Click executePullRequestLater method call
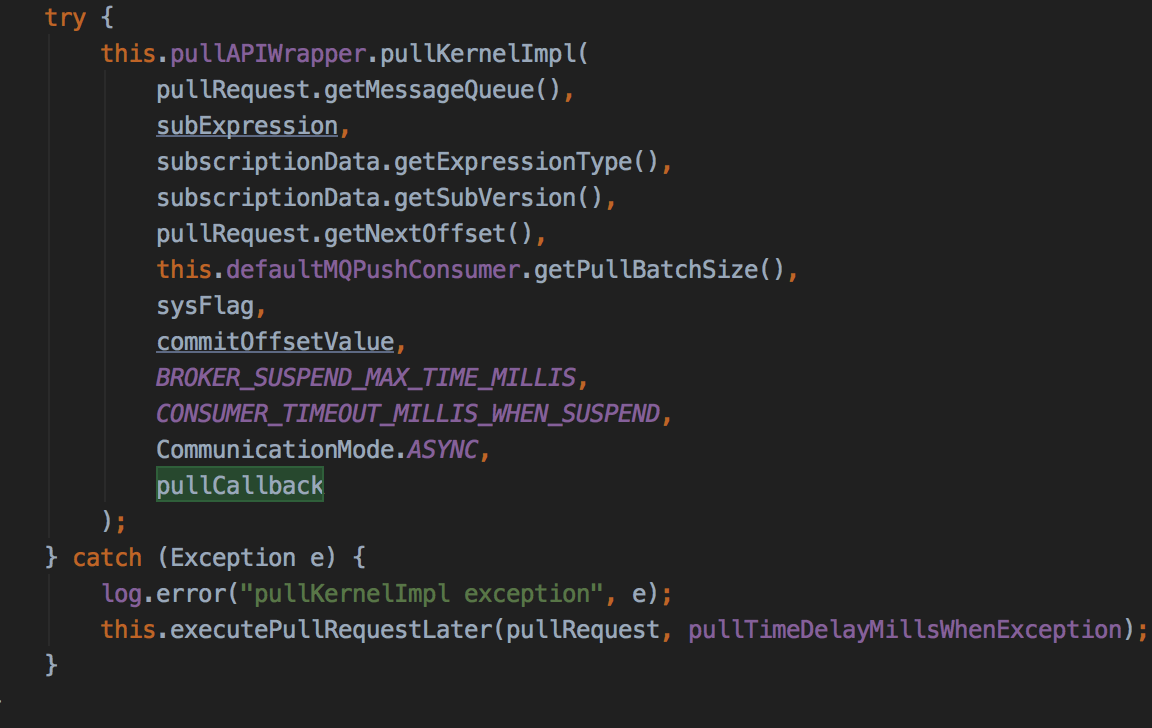The height and width of the screenshot is (728, 1152). coord(331,630)
